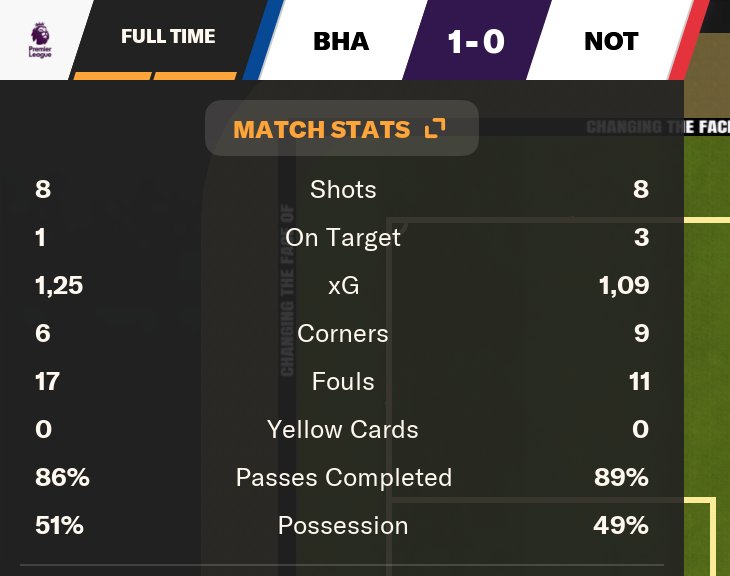Click the Passes Completed stat label
The width and height of the screenshot is (730, 576).
pos(343,477)
